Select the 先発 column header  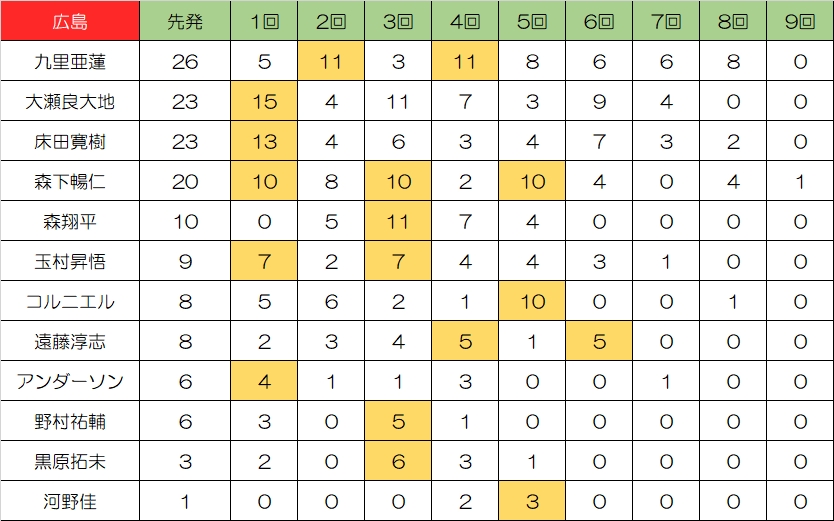point(185,21)
